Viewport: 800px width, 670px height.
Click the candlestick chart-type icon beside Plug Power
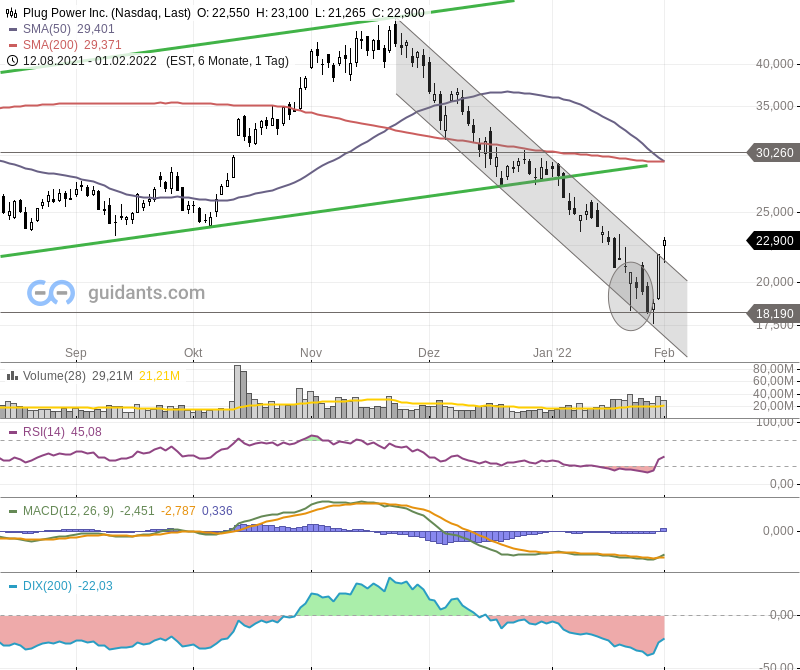pyautogui.click(x=11, y=13)
